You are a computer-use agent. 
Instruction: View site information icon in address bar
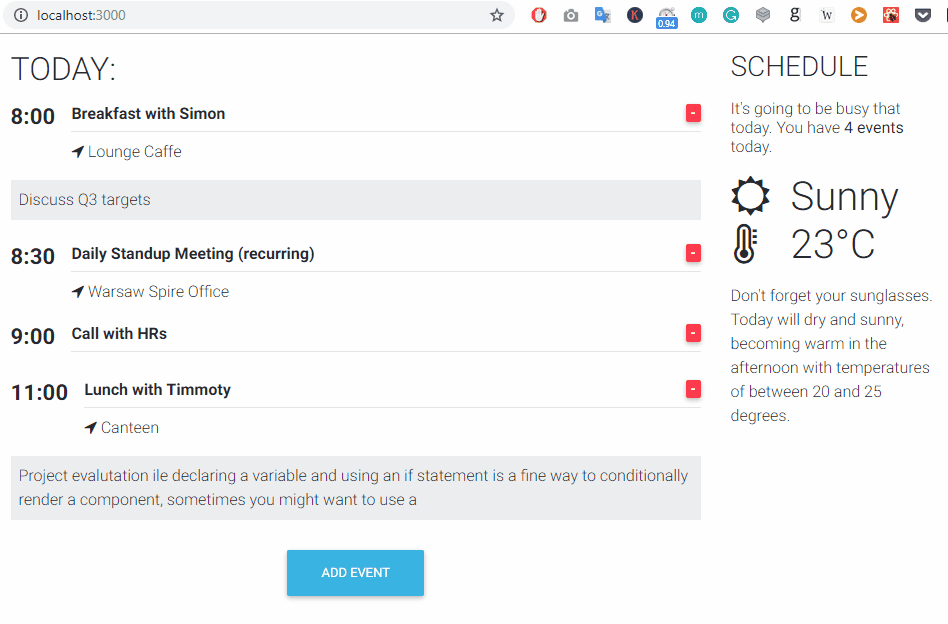[21, 15]
